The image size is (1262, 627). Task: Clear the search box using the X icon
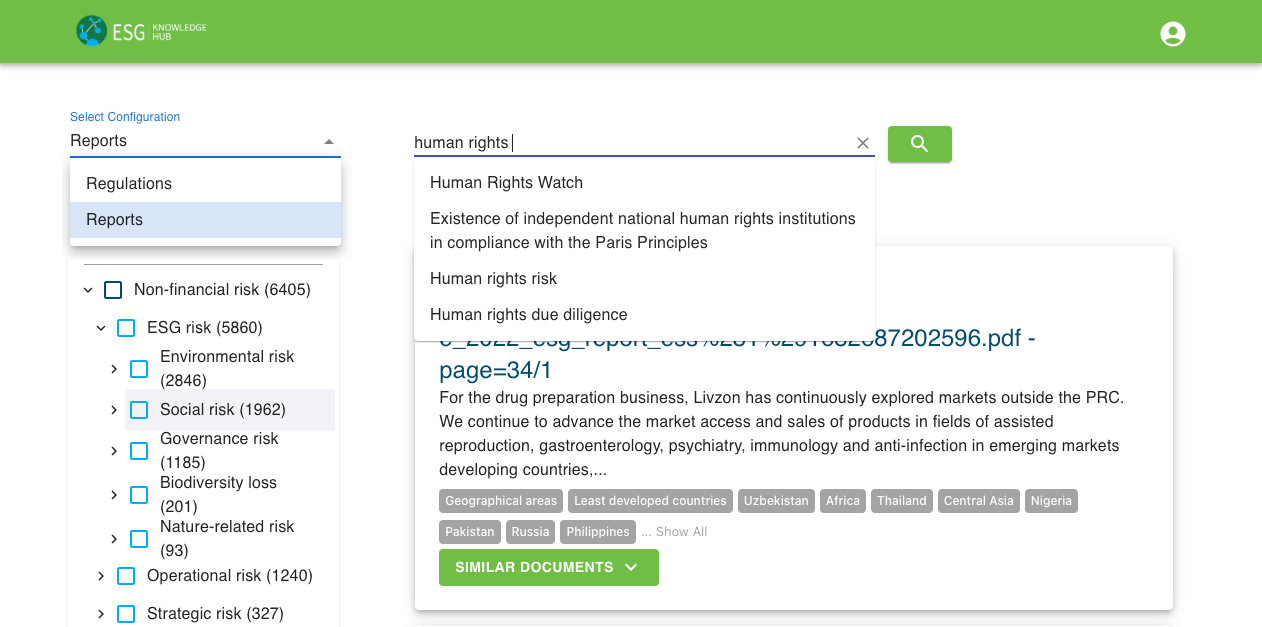(x=862, y=143)
